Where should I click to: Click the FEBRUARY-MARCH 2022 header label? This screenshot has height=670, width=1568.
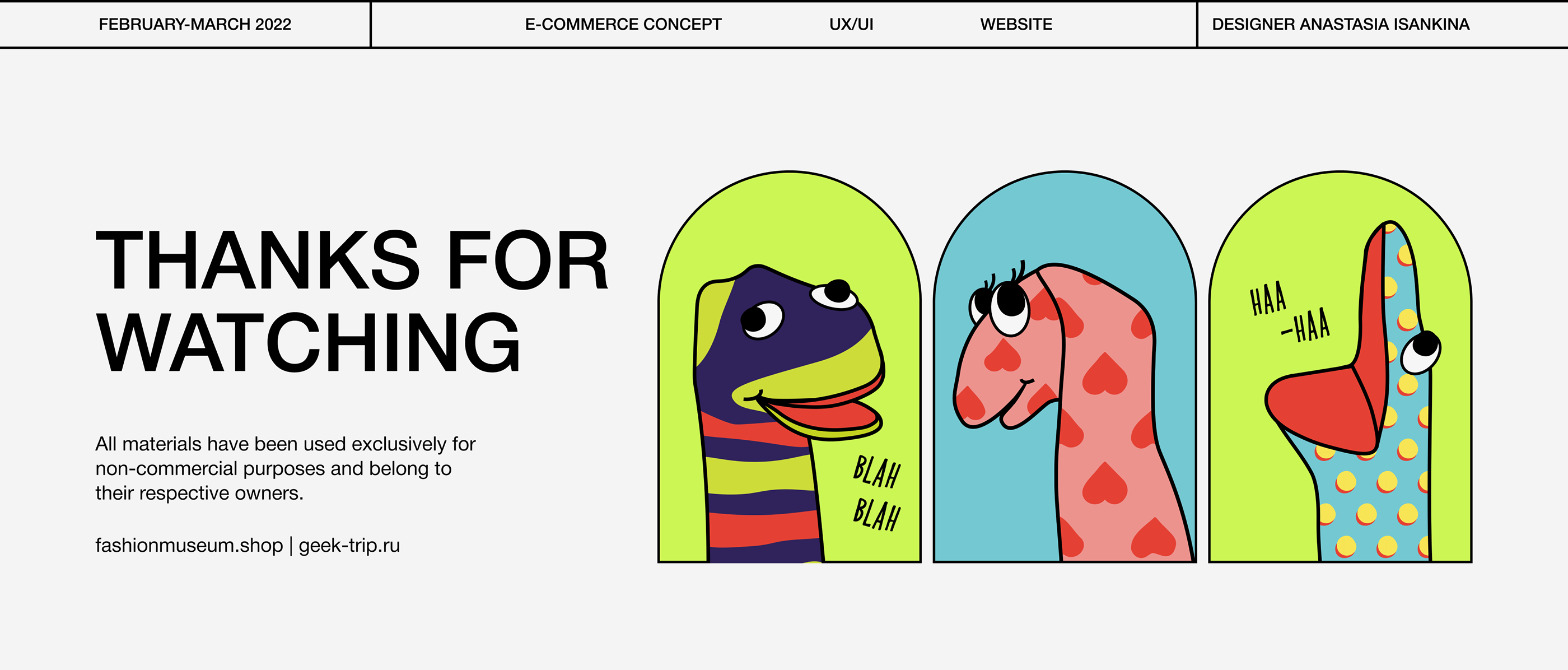(195, 24)
